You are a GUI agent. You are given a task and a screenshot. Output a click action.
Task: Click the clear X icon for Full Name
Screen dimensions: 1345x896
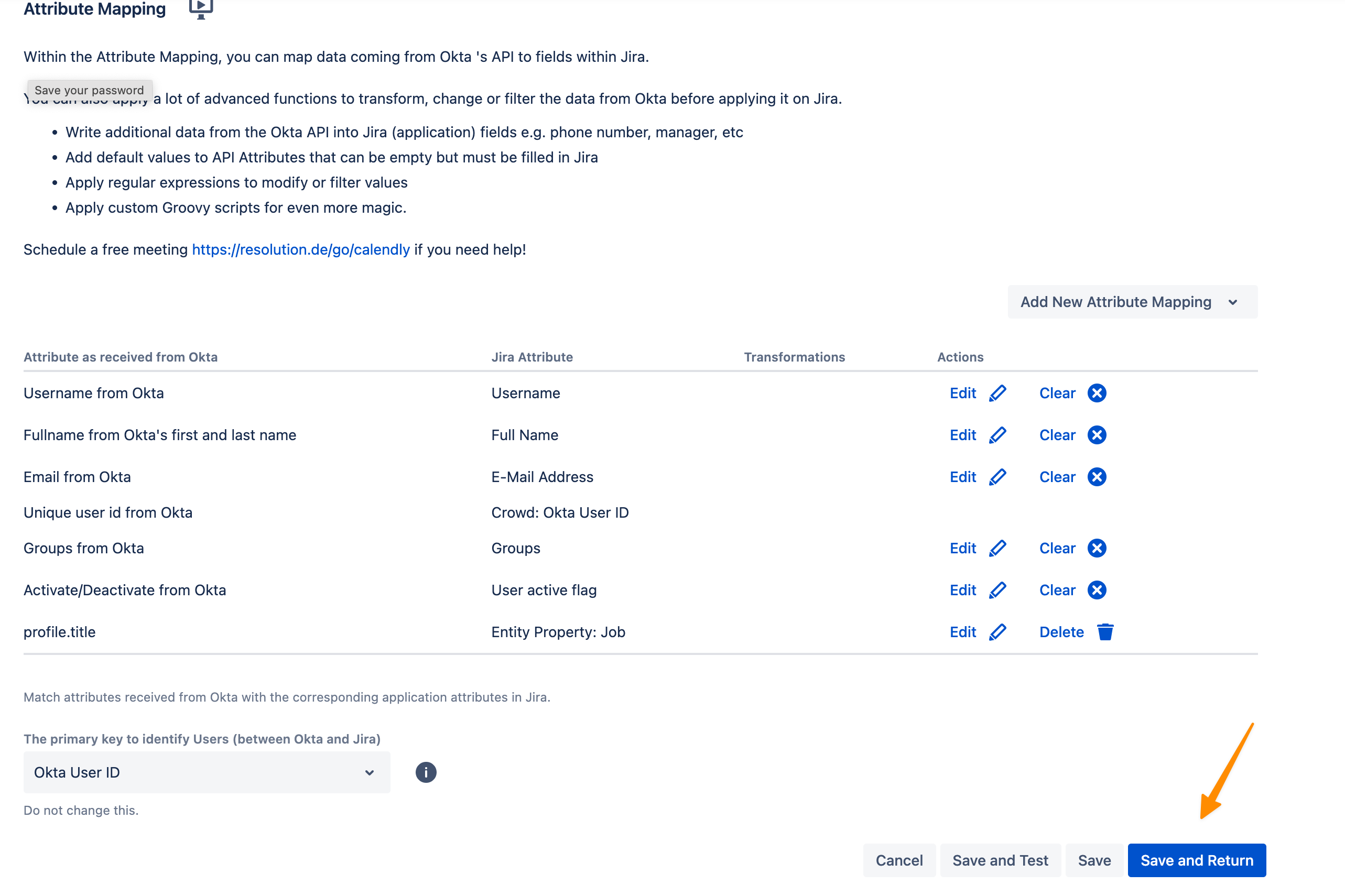pyautogui.click(x=1096, y=435)
